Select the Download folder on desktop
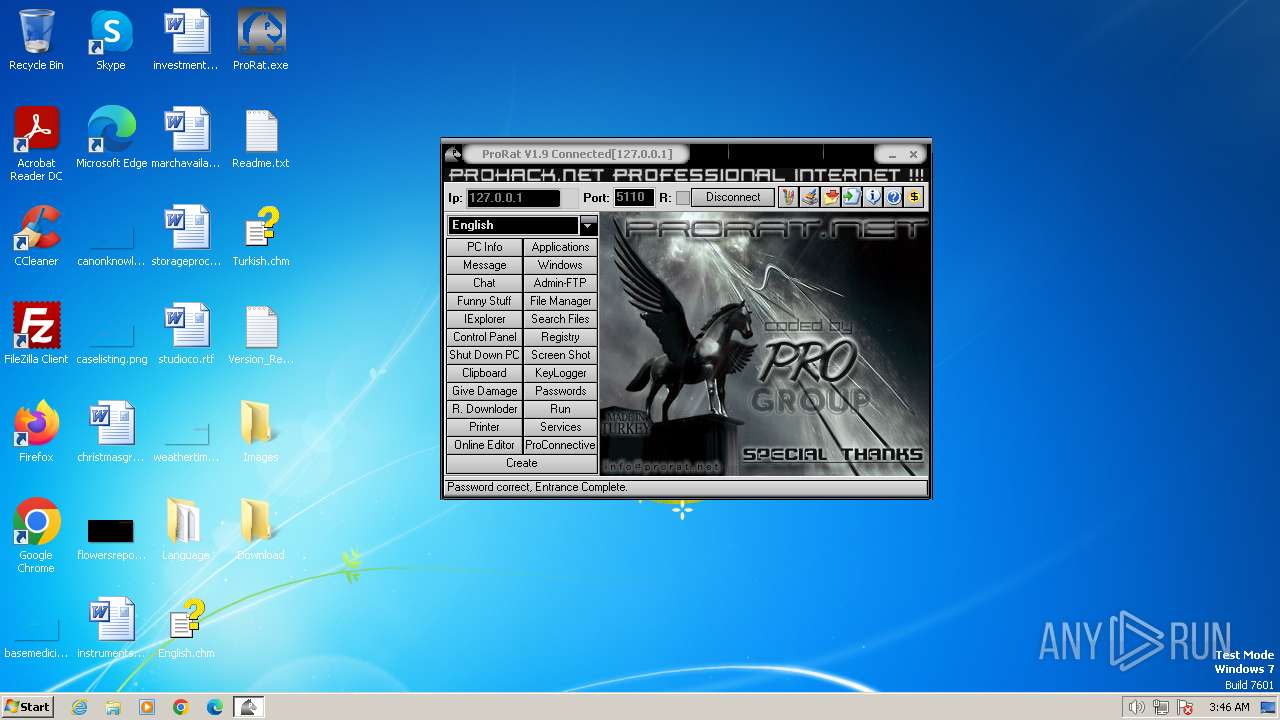 (x=261, y=531)
